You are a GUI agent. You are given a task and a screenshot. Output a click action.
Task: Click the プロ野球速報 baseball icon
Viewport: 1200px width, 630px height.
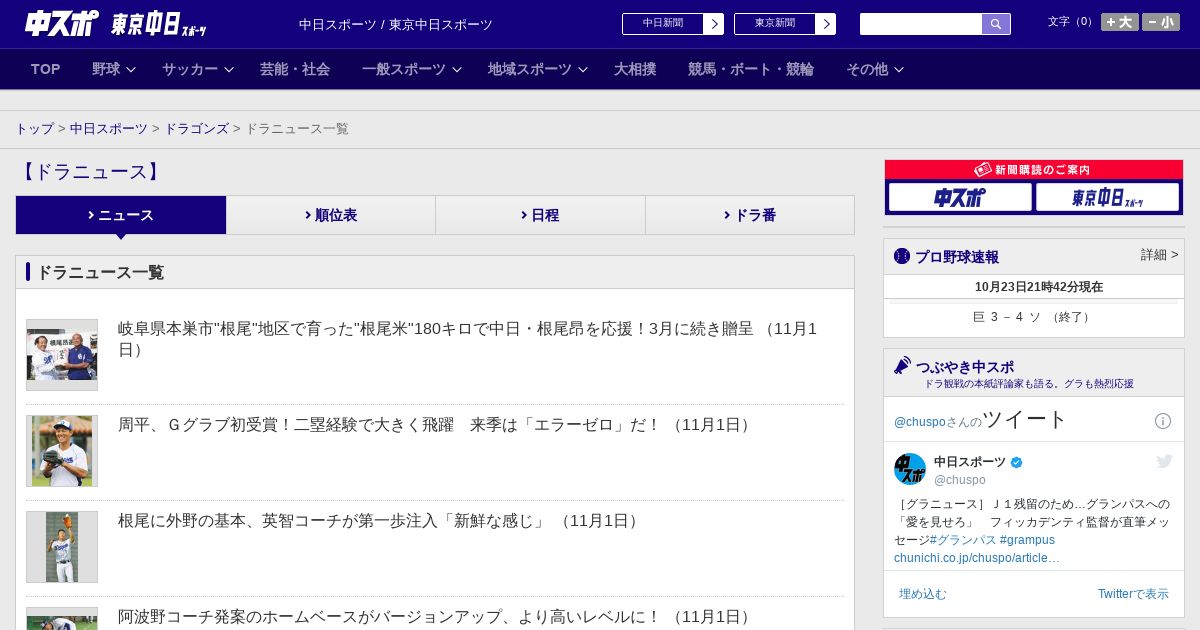tap(902, 256)
